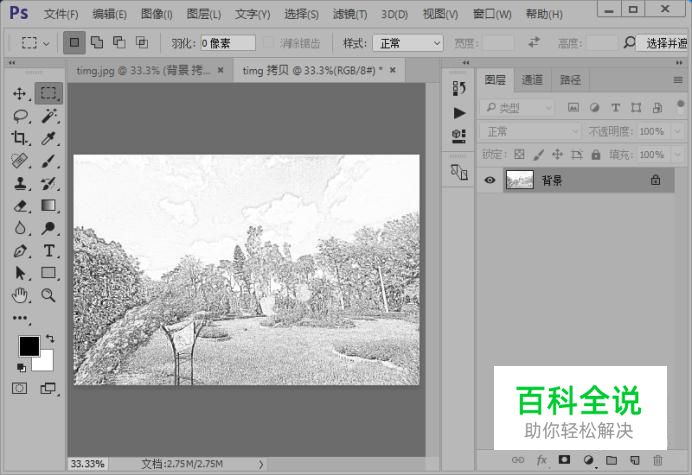The width and height of the screenshot is (692, 475).
Task: Select the Horizontal Type tool
Action: [x=48, y=250]
